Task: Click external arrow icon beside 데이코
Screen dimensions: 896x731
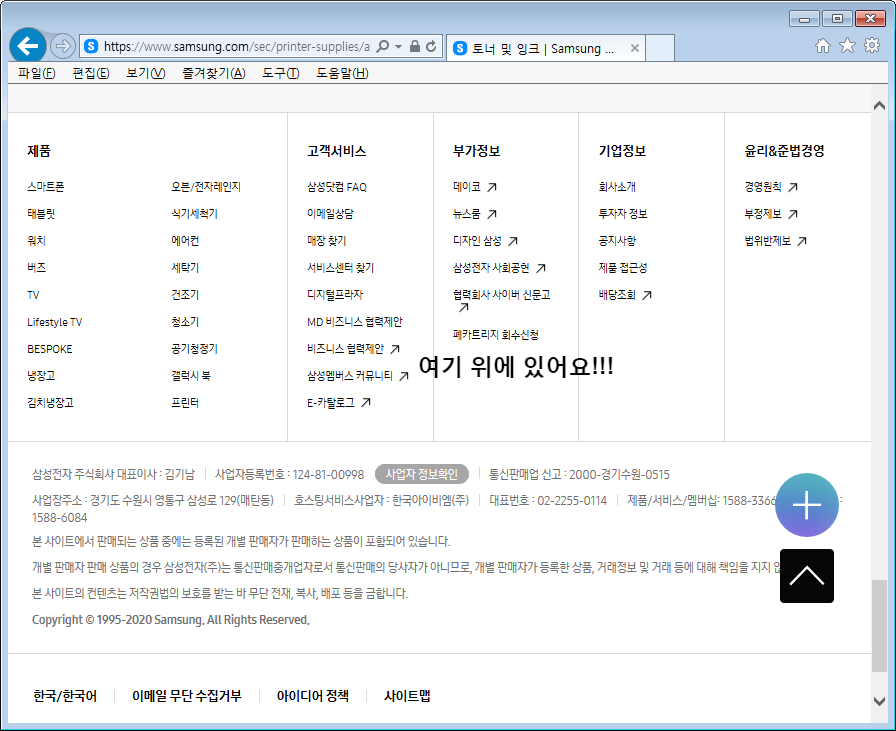Action: (x=491, y=187)
